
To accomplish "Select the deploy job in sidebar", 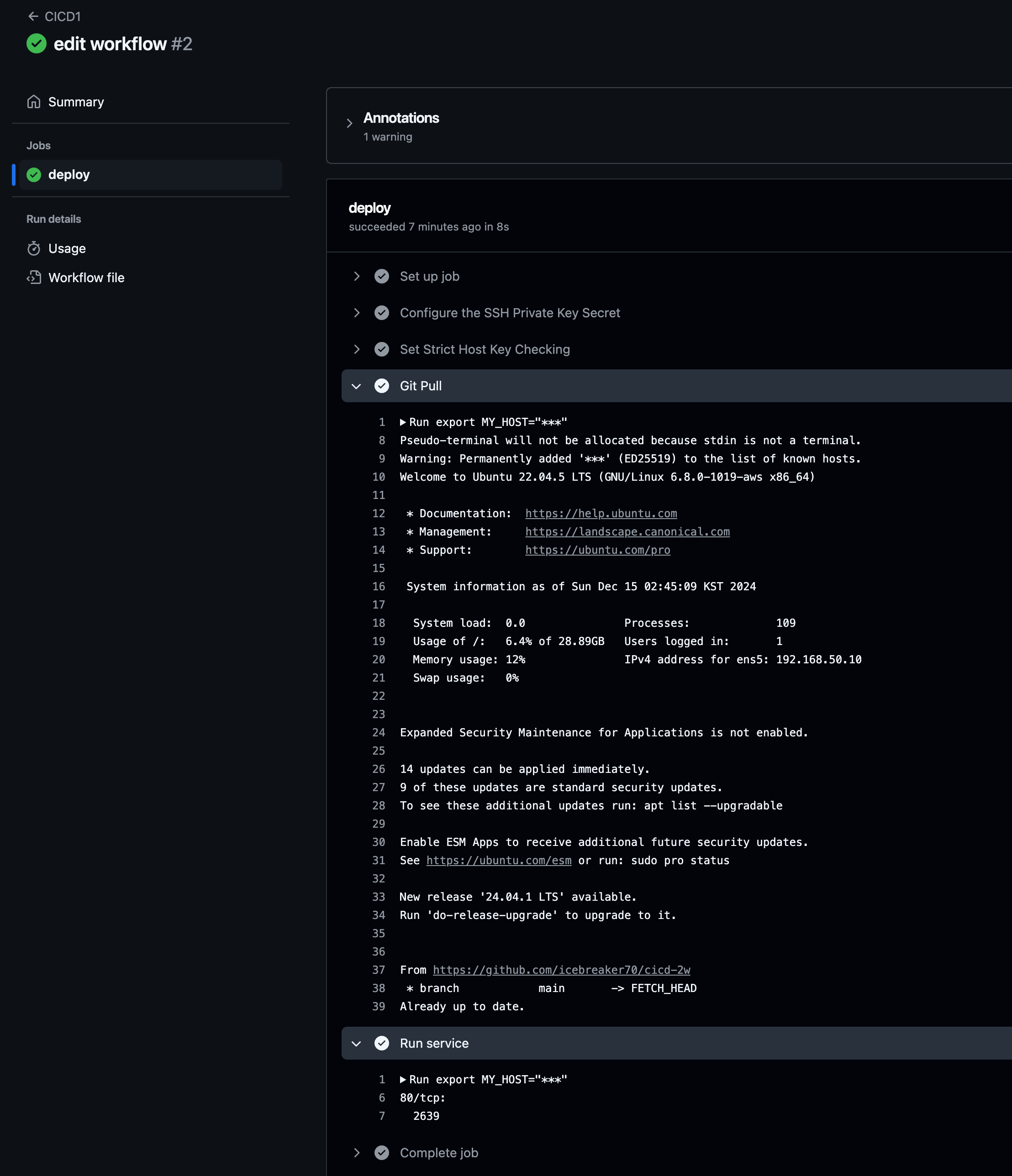I will point(69,175).
